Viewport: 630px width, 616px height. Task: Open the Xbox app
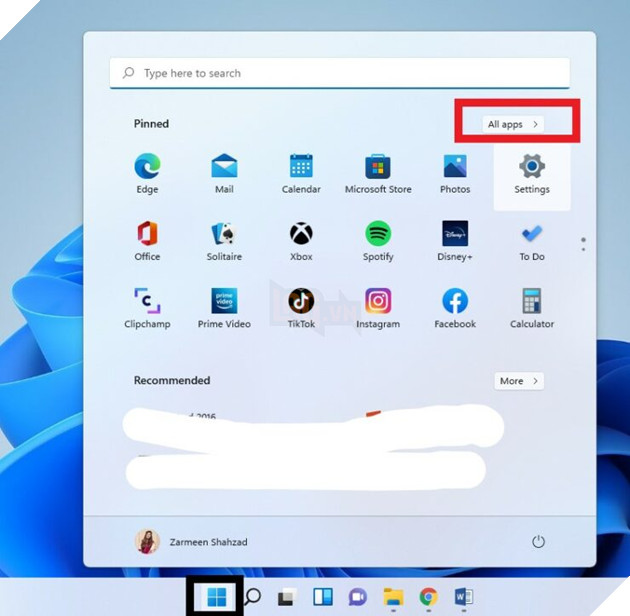click(301, 240)
